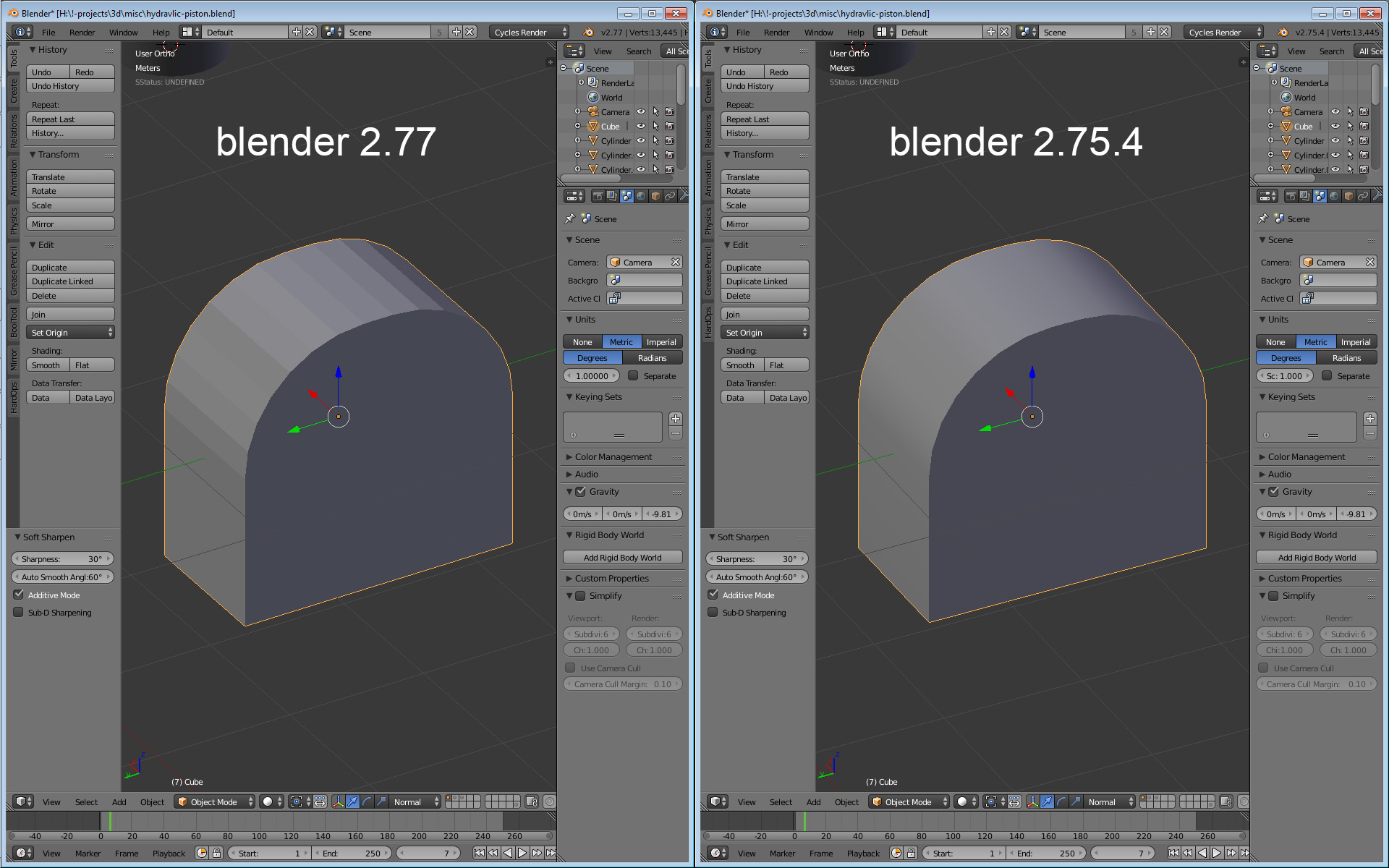Select scale manipulator in left window header
Screen dimensions: 1389x868
[381, 801]
